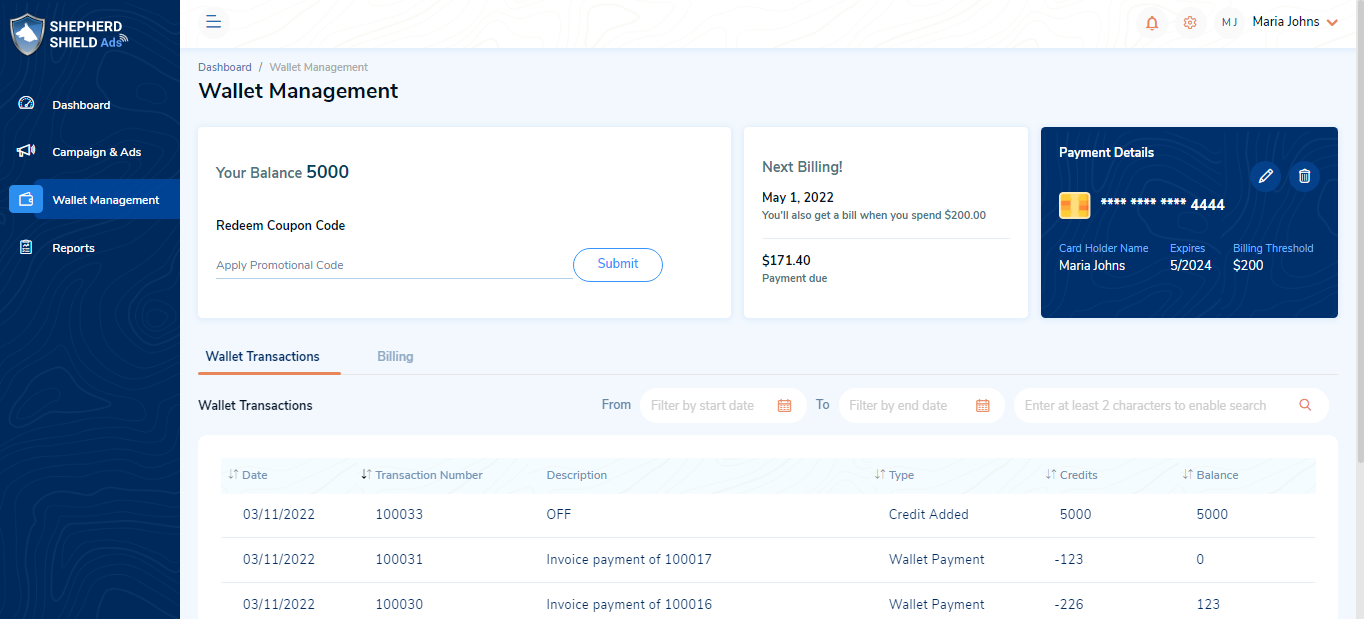Click 'Invoice payment of 100017' description

pyautogui.click(x=629, y=559)
